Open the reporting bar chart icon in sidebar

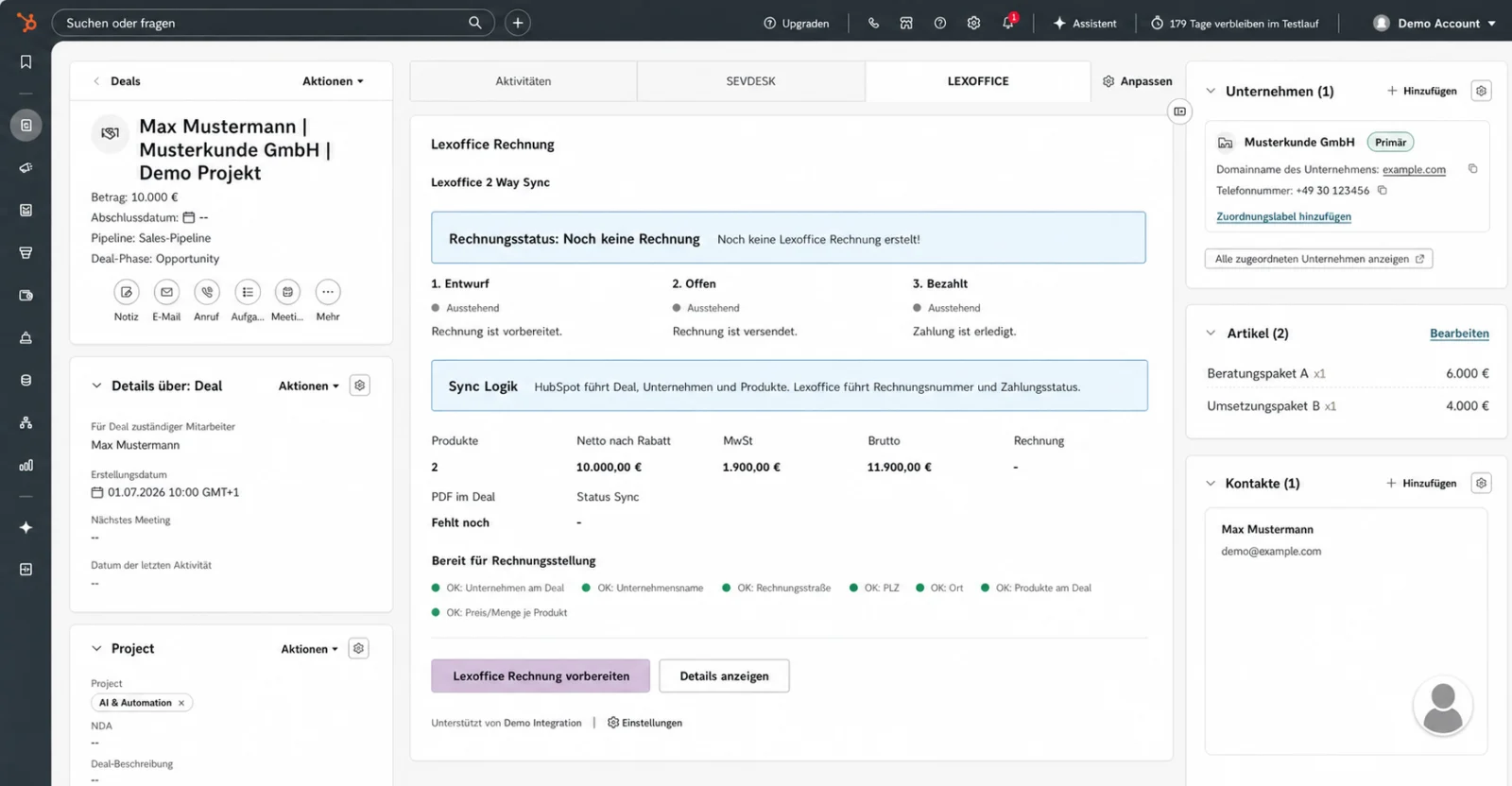click(26, 465)
